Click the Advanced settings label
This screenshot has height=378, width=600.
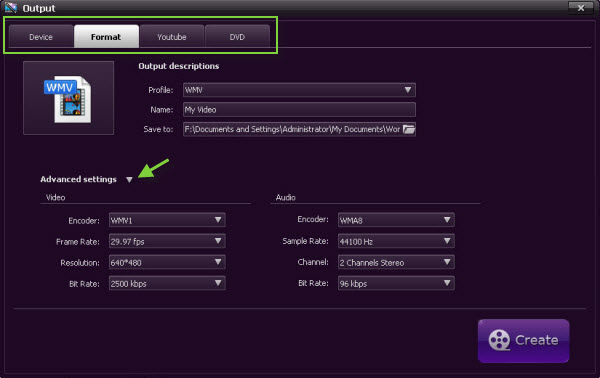(x=78, y=179)
